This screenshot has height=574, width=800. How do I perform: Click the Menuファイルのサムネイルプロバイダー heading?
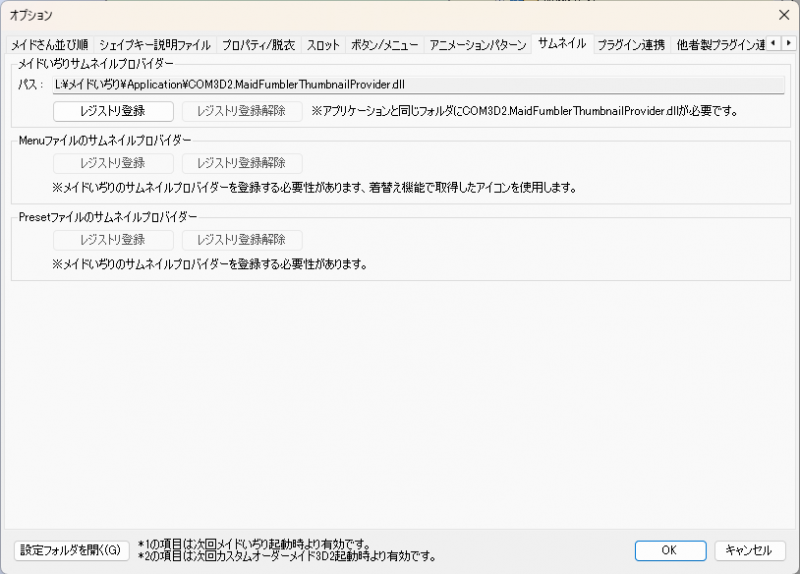[x=105, y=140]
